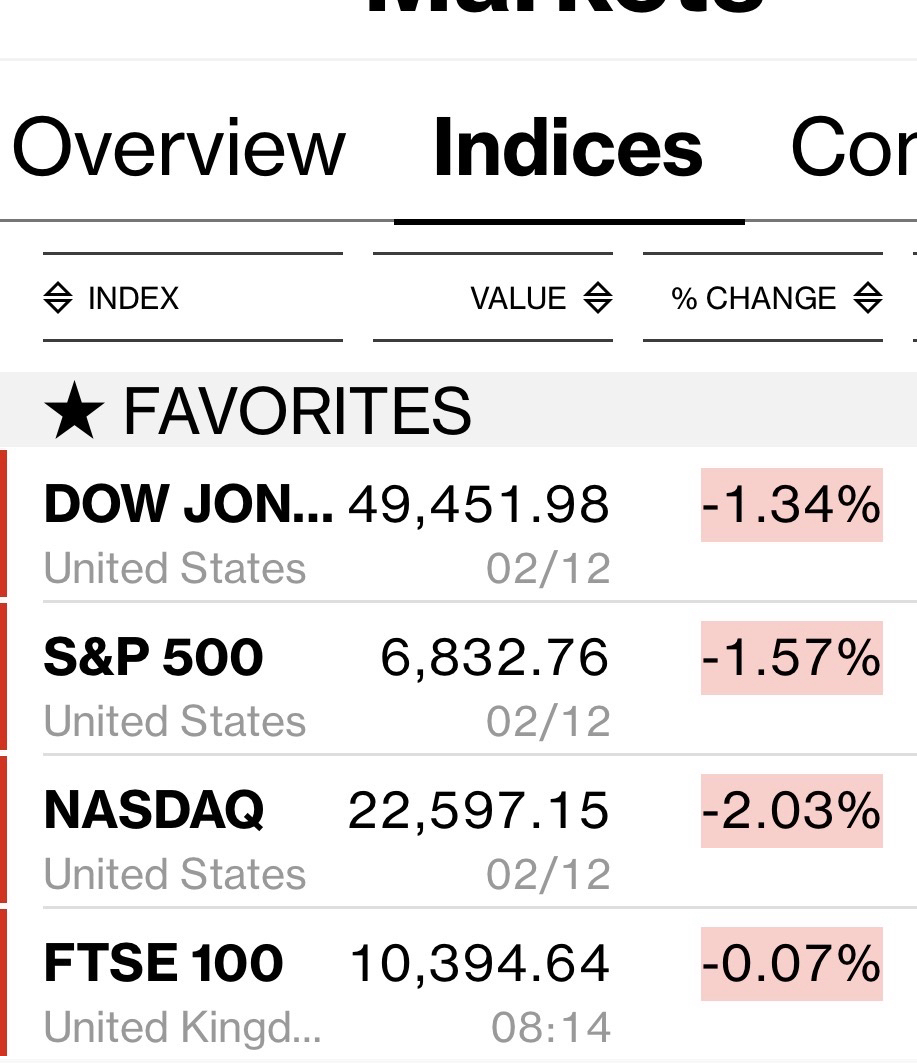This screenshot has width=917, height=1063.
Task: Click the sort arrows beside VALUE
Action: [x=597, y=298]
